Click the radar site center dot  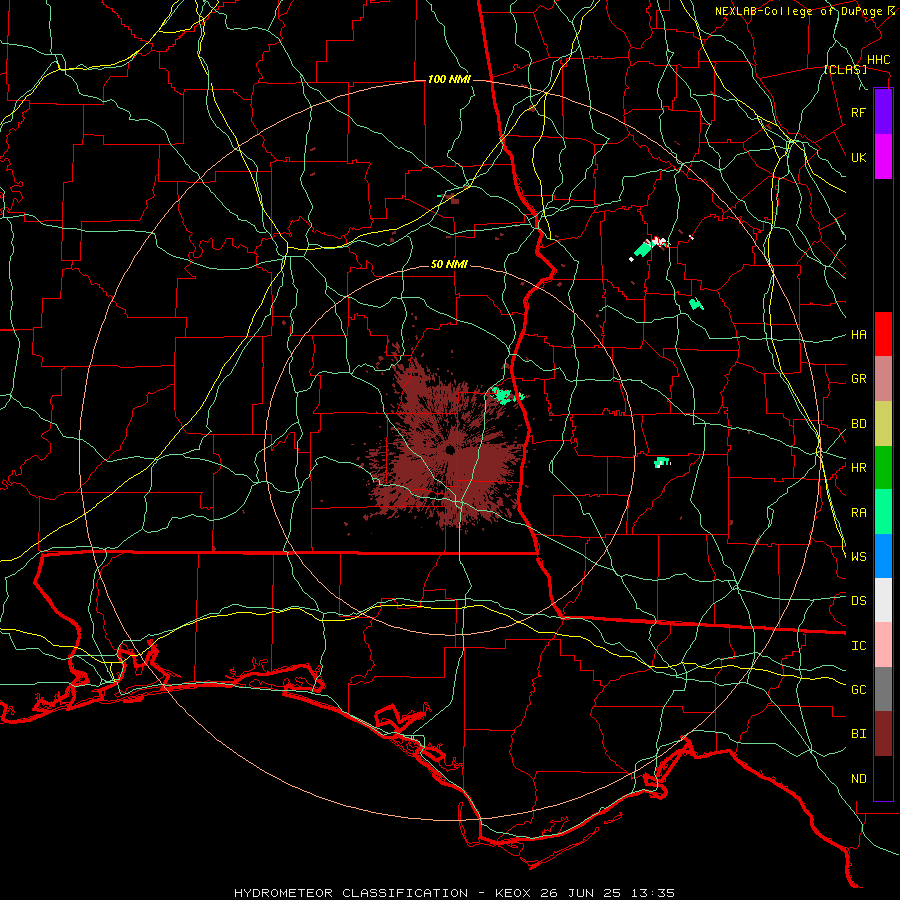450,449
